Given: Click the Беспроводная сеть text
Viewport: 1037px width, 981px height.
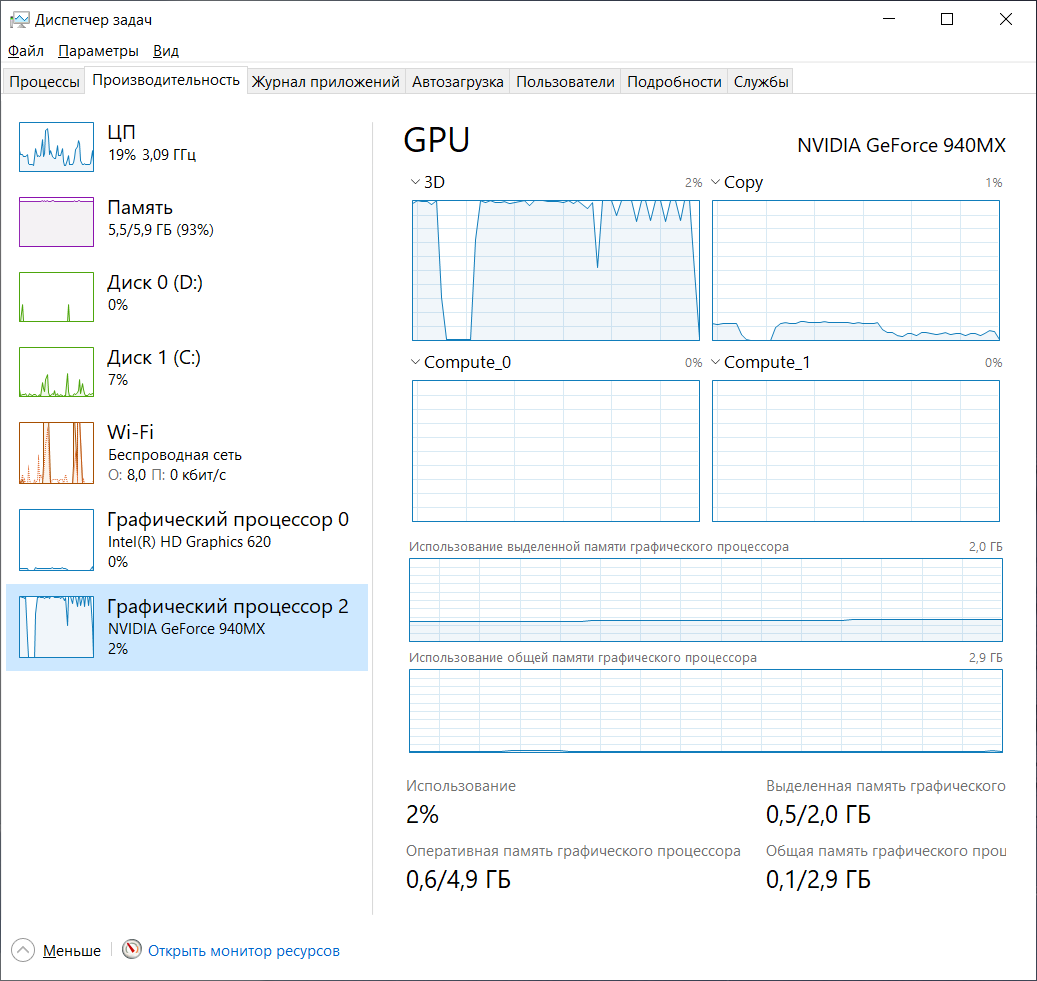Looking at the screenshot, I should point(175,455).
